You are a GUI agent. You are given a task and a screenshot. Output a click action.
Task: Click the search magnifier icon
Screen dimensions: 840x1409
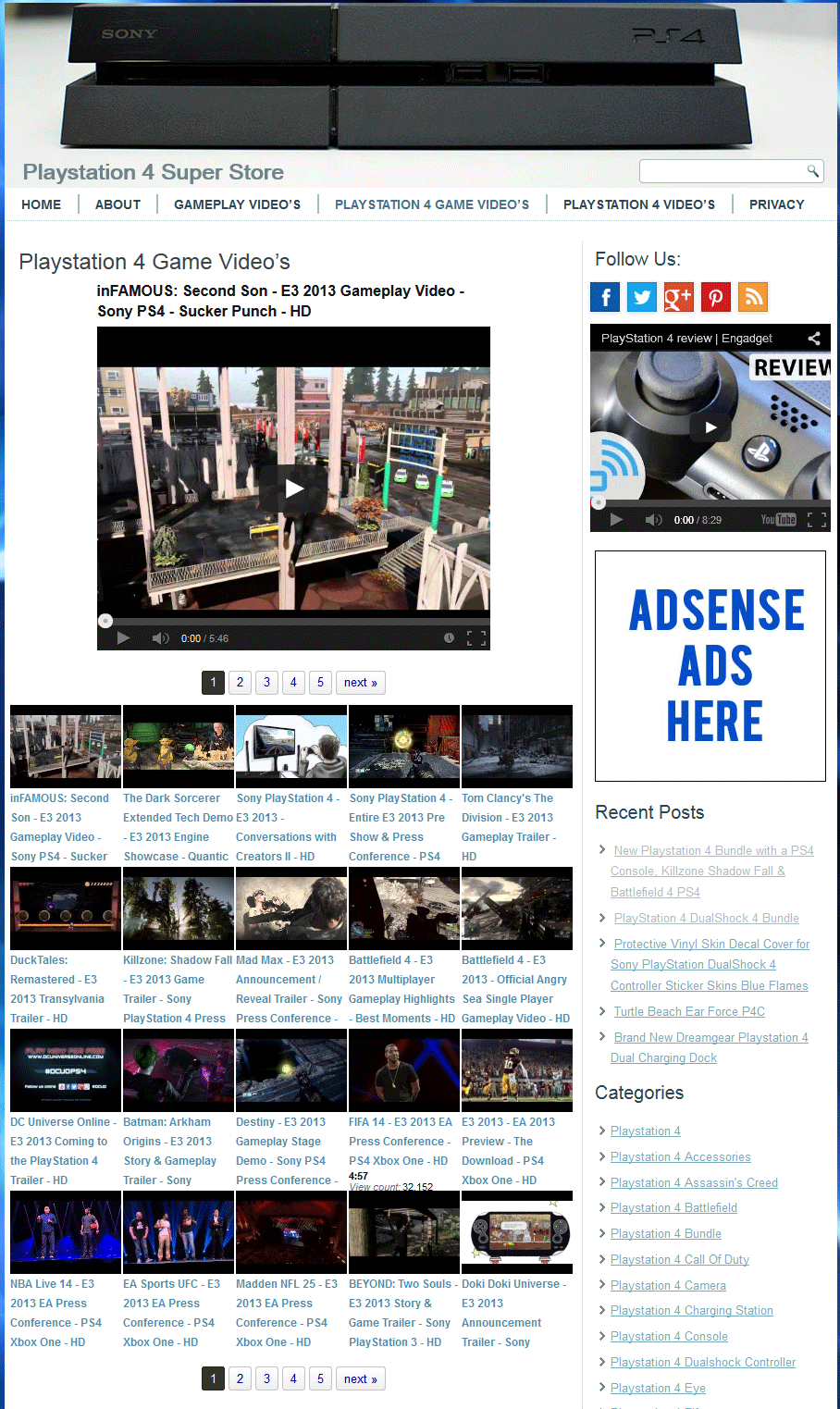812,171
